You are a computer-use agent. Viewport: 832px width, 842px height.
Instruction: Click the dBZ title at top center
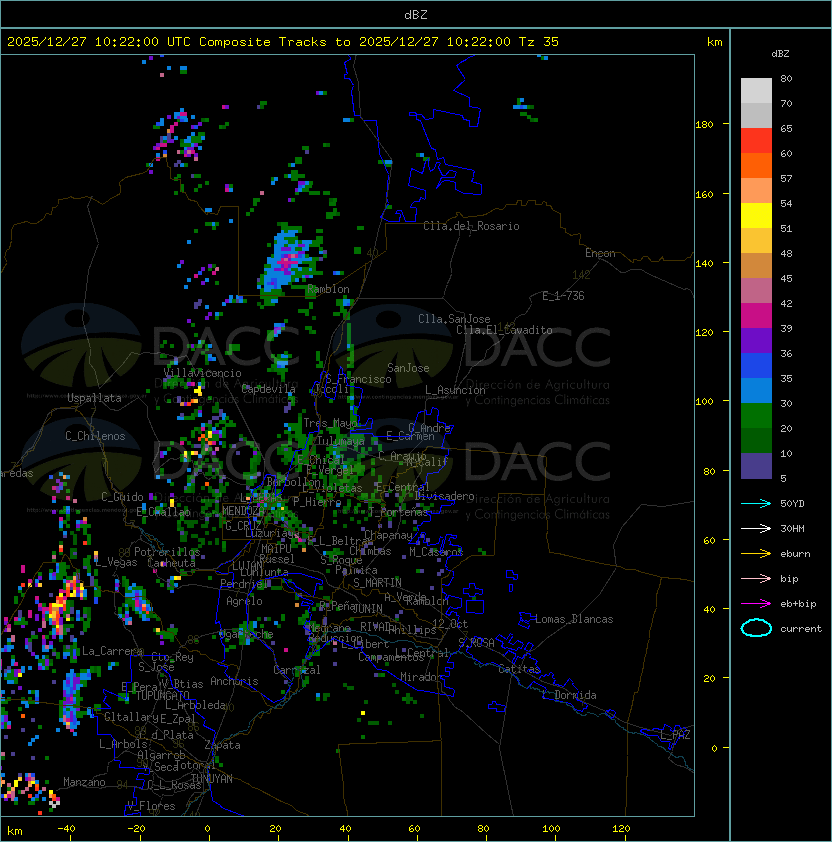point(416,15)
